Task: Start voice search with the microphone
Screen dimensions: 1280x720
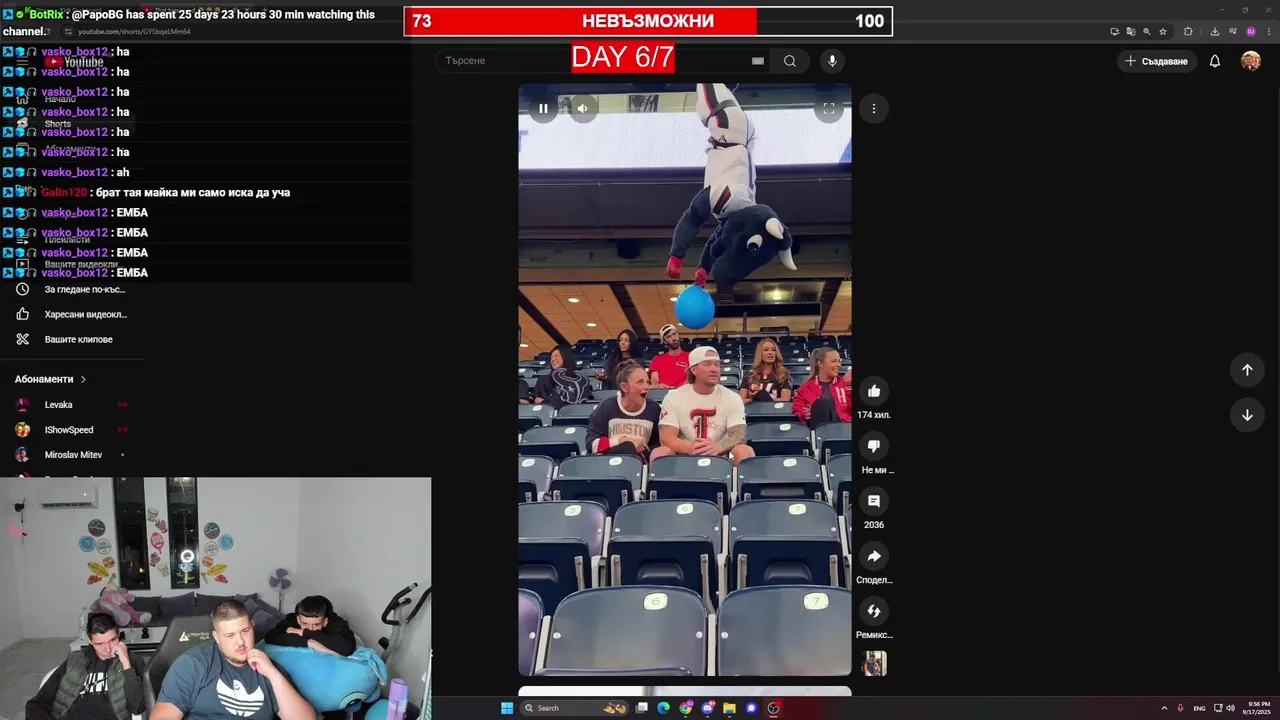Action: coord(832,61)
